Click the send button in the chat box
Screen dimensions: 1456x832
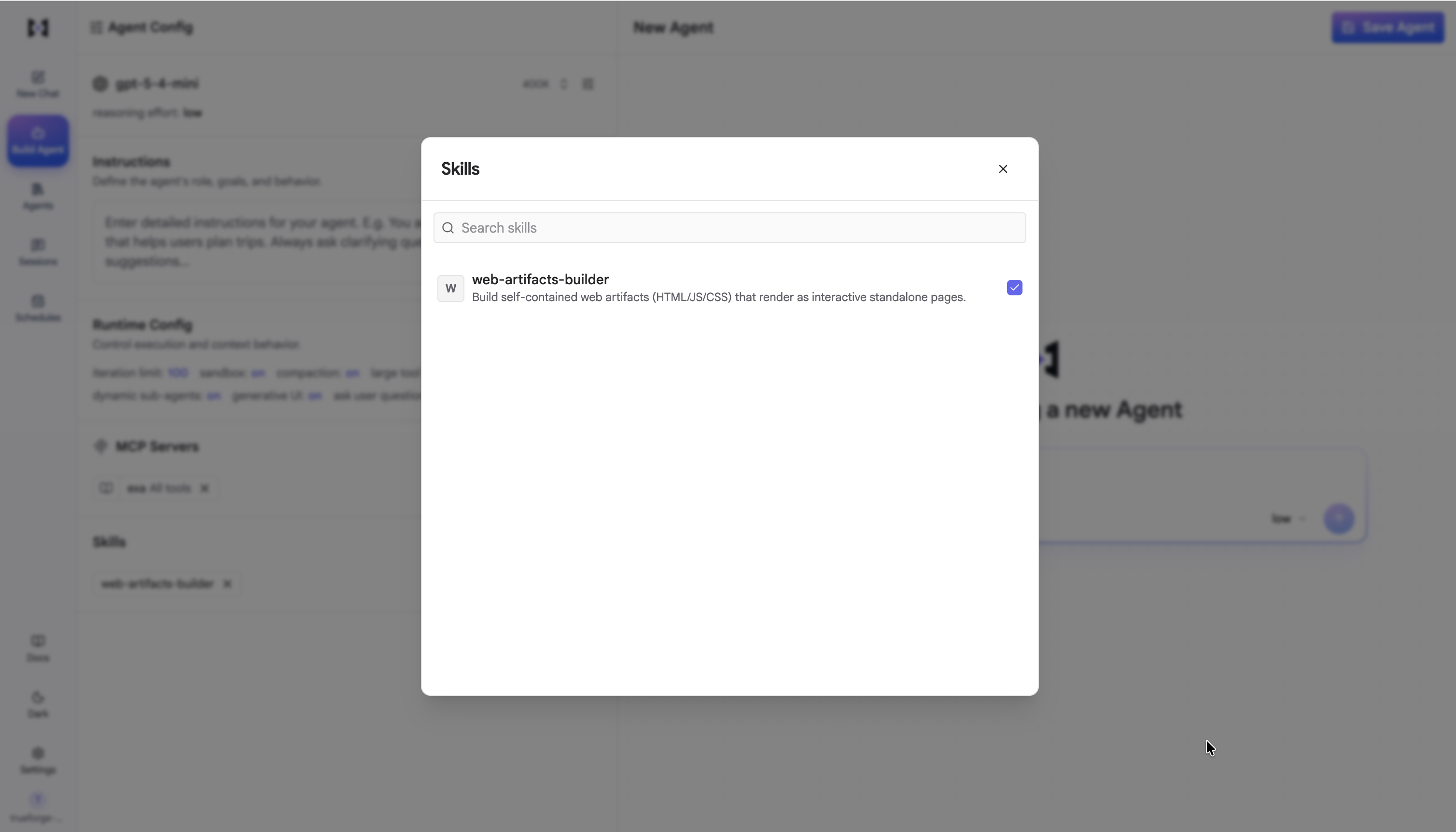[1338, 519]
